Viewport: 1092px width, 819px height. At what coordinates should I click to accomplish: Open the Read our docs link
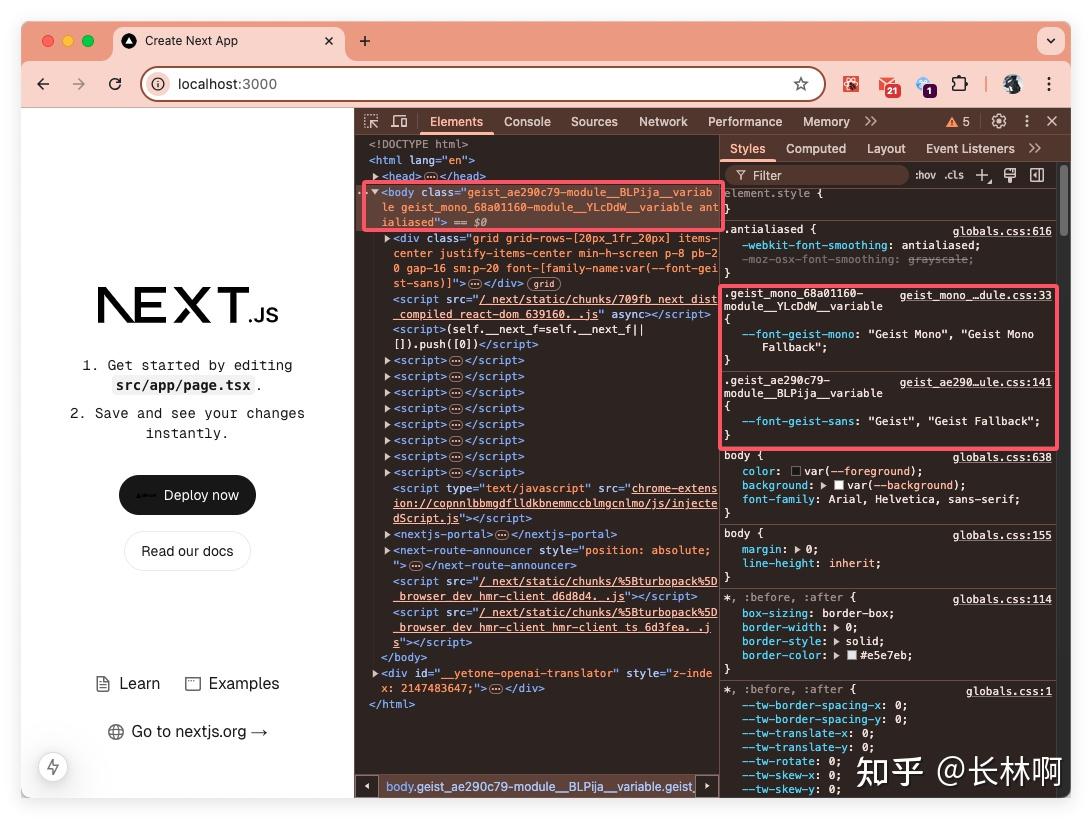point(187,551)
